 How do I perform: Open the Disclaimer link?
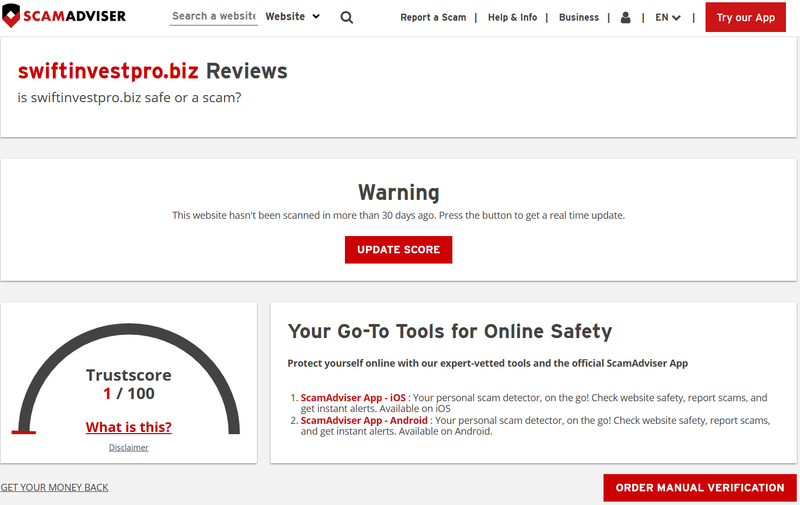tap(129, 447)
